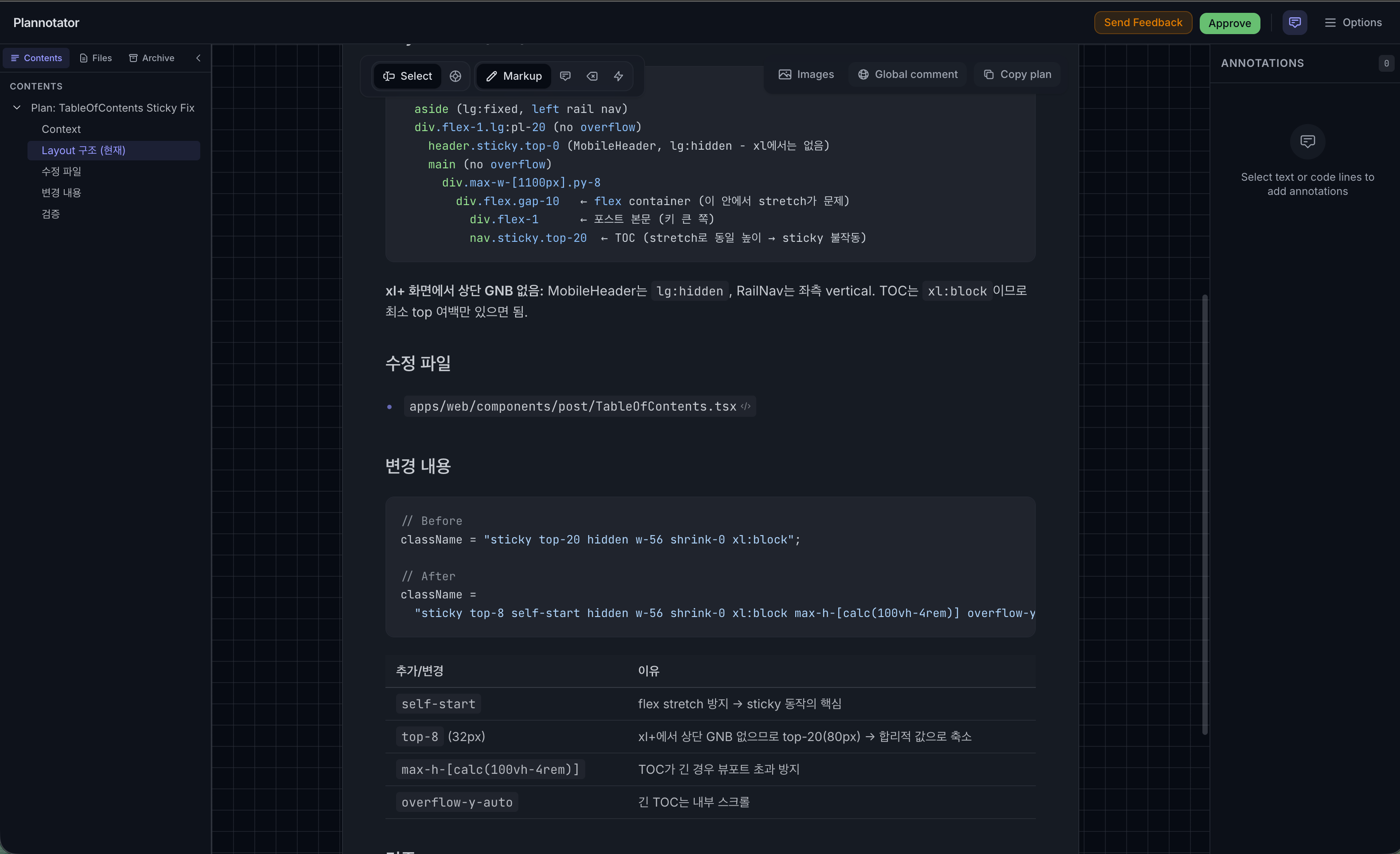Select '긴 TOC는 내부 스크롤' cell
The height and width of the screenshot is (854, 1400).
[x=694, y=802]
